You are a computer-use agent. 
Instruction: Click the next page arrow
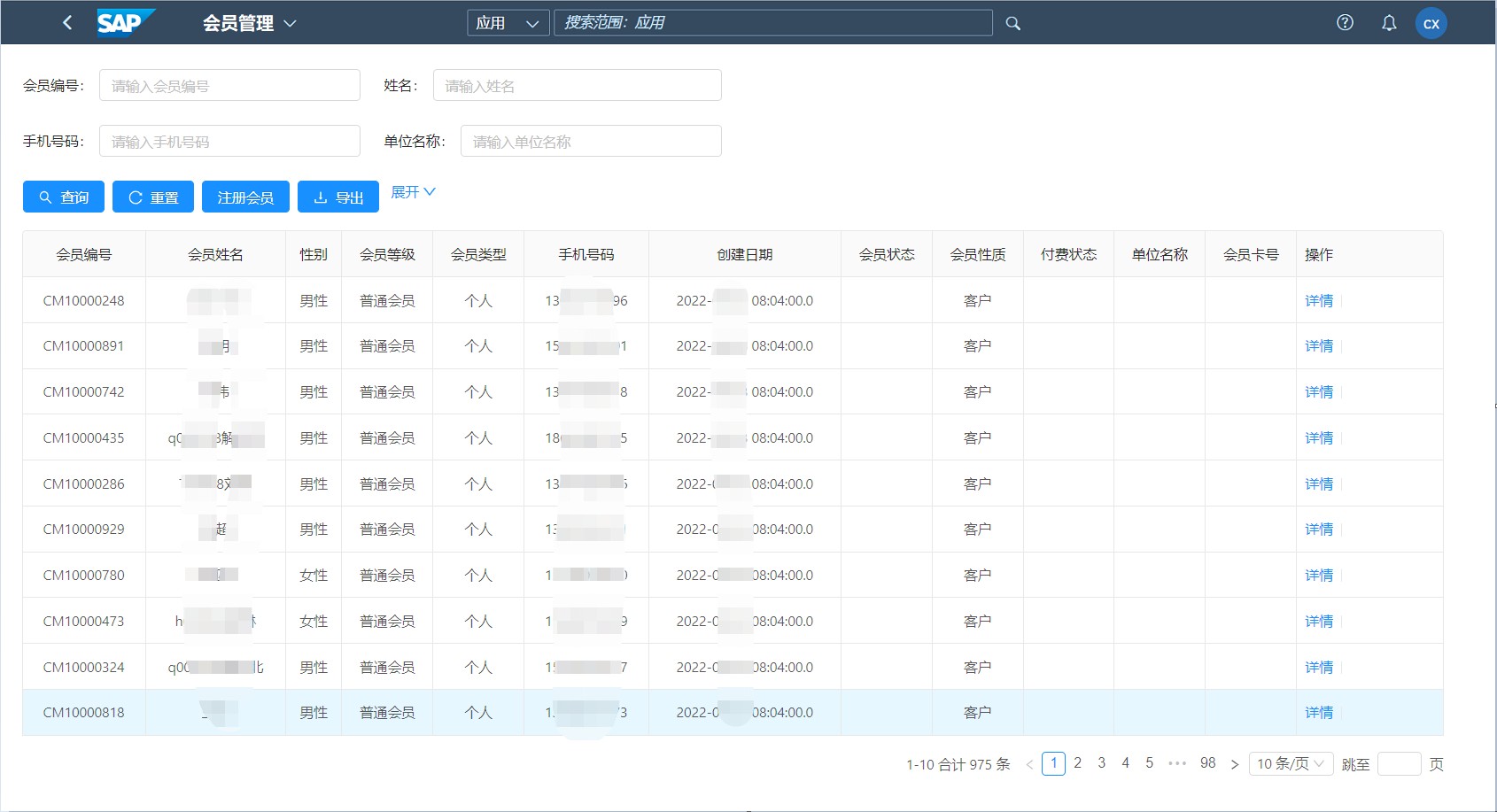1234,764
